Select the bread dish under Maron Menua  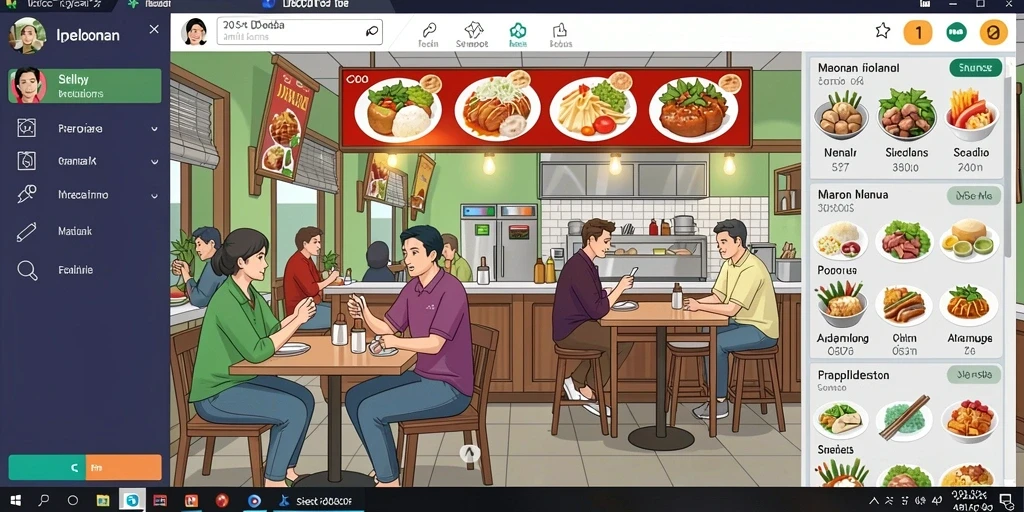pos(969,240)
